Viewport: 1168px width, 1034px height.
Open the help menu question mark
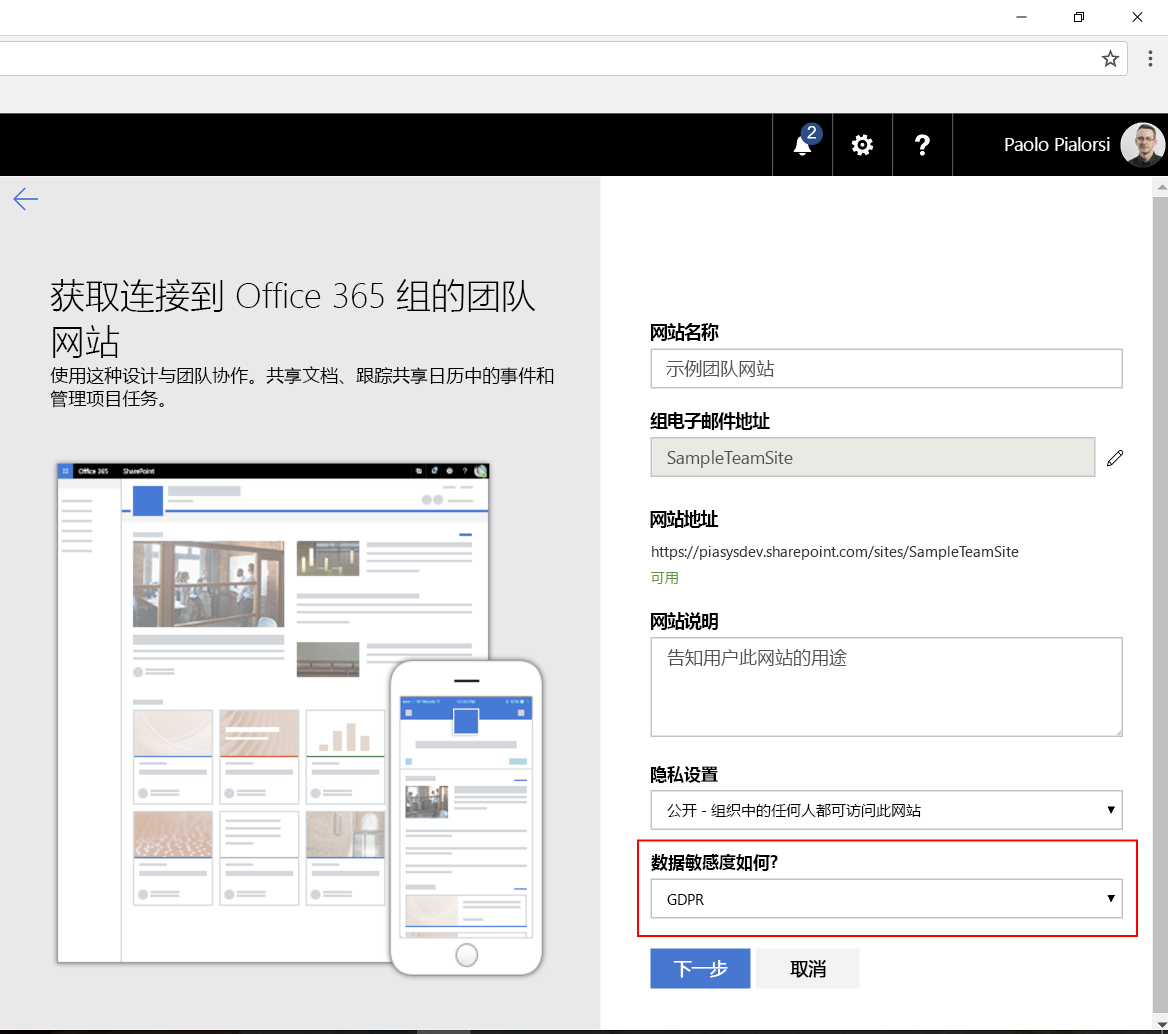click(x=921, y=145)
